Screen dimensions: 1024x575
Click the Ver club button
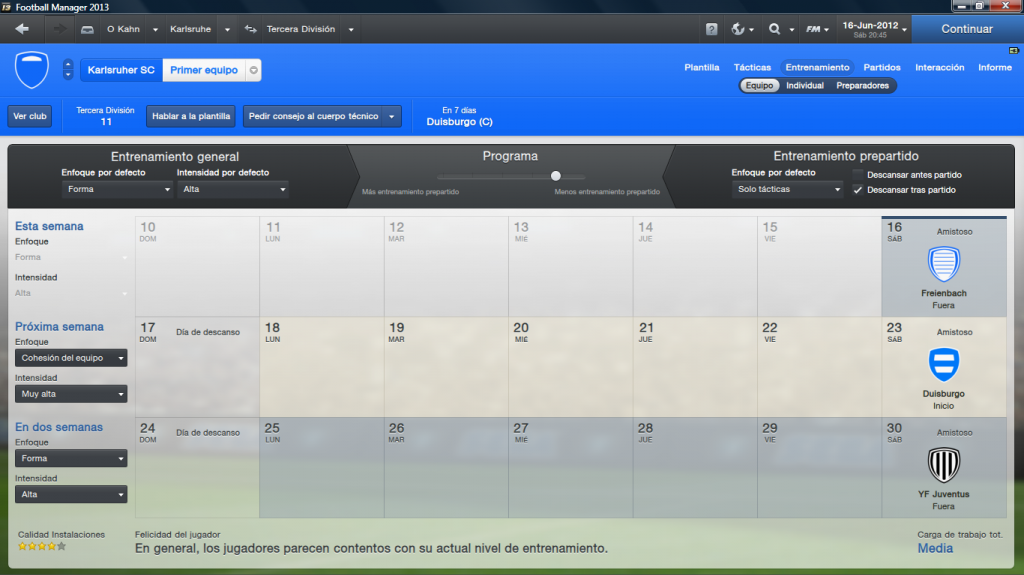[x=30, y=116]
